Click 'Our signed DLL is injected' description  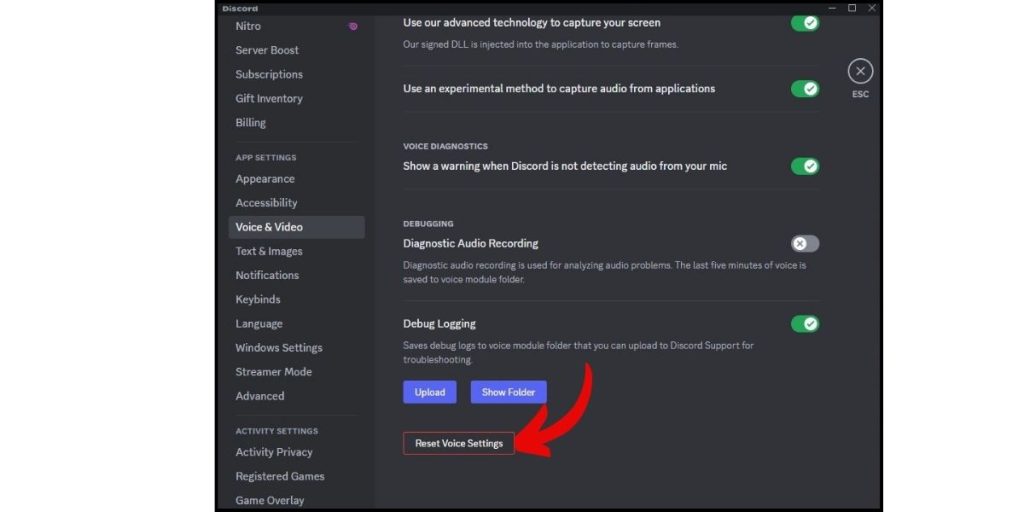click(x=541, y=45)
